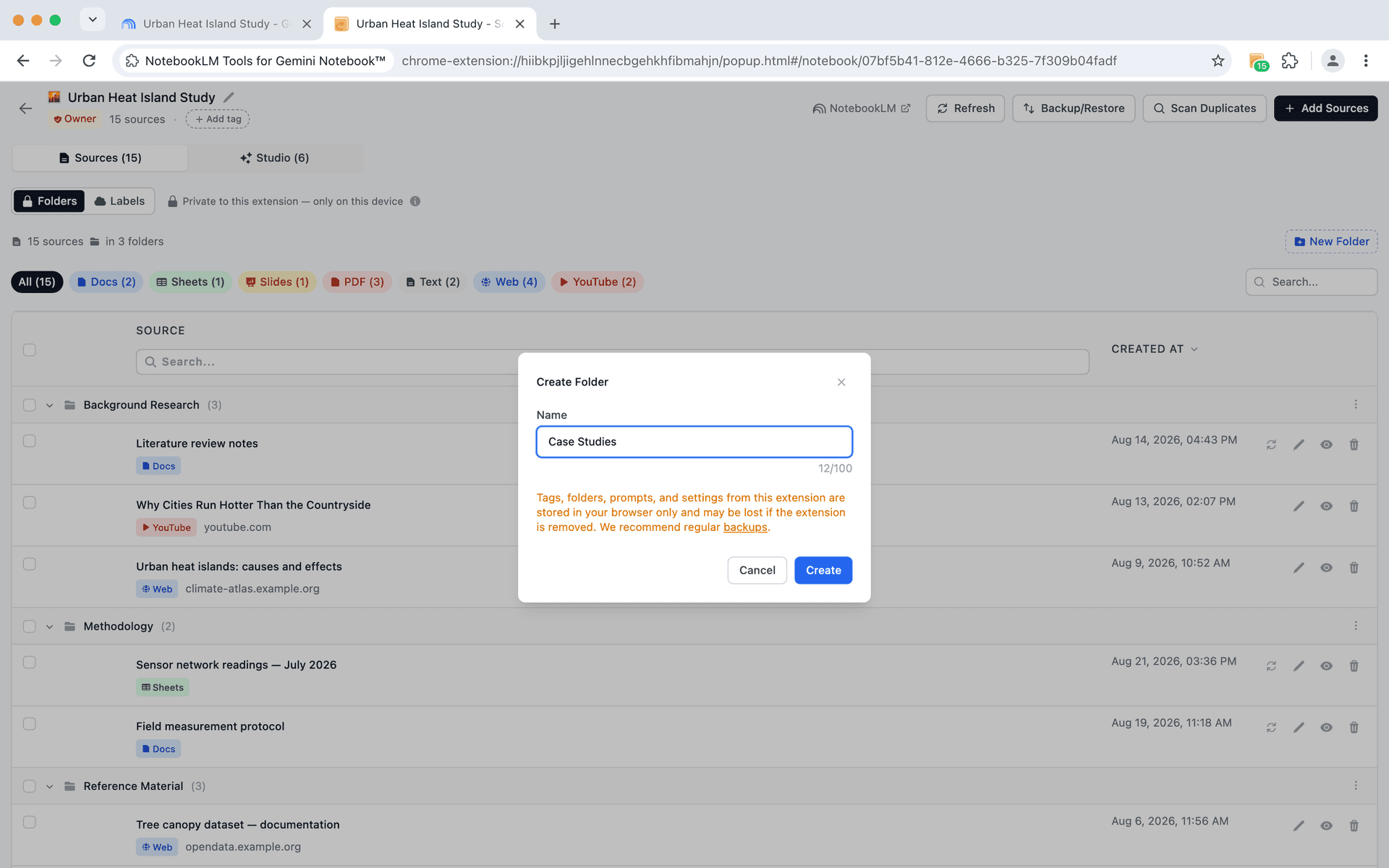Open Backup/Restore
Viewport: 1389px width, 868px height.
pos(1074,109)
